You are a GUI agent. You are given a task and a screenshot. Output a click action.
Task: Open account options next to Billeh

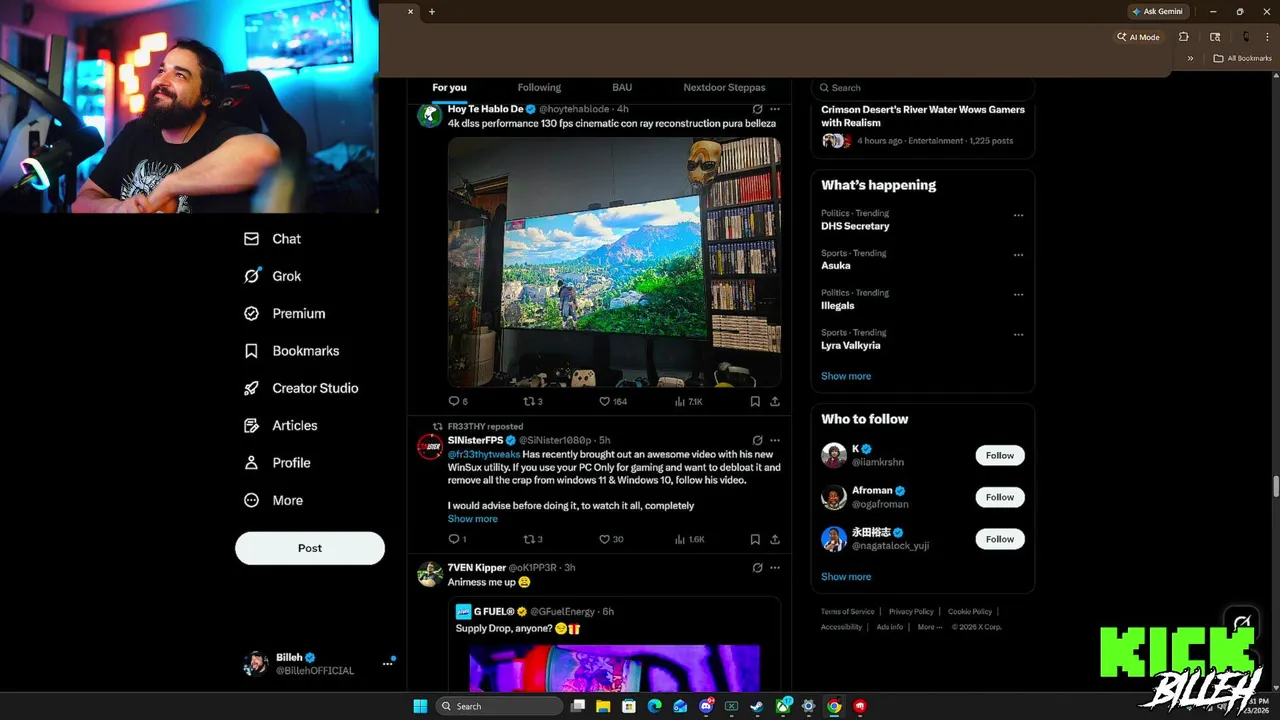click(387, 663)
